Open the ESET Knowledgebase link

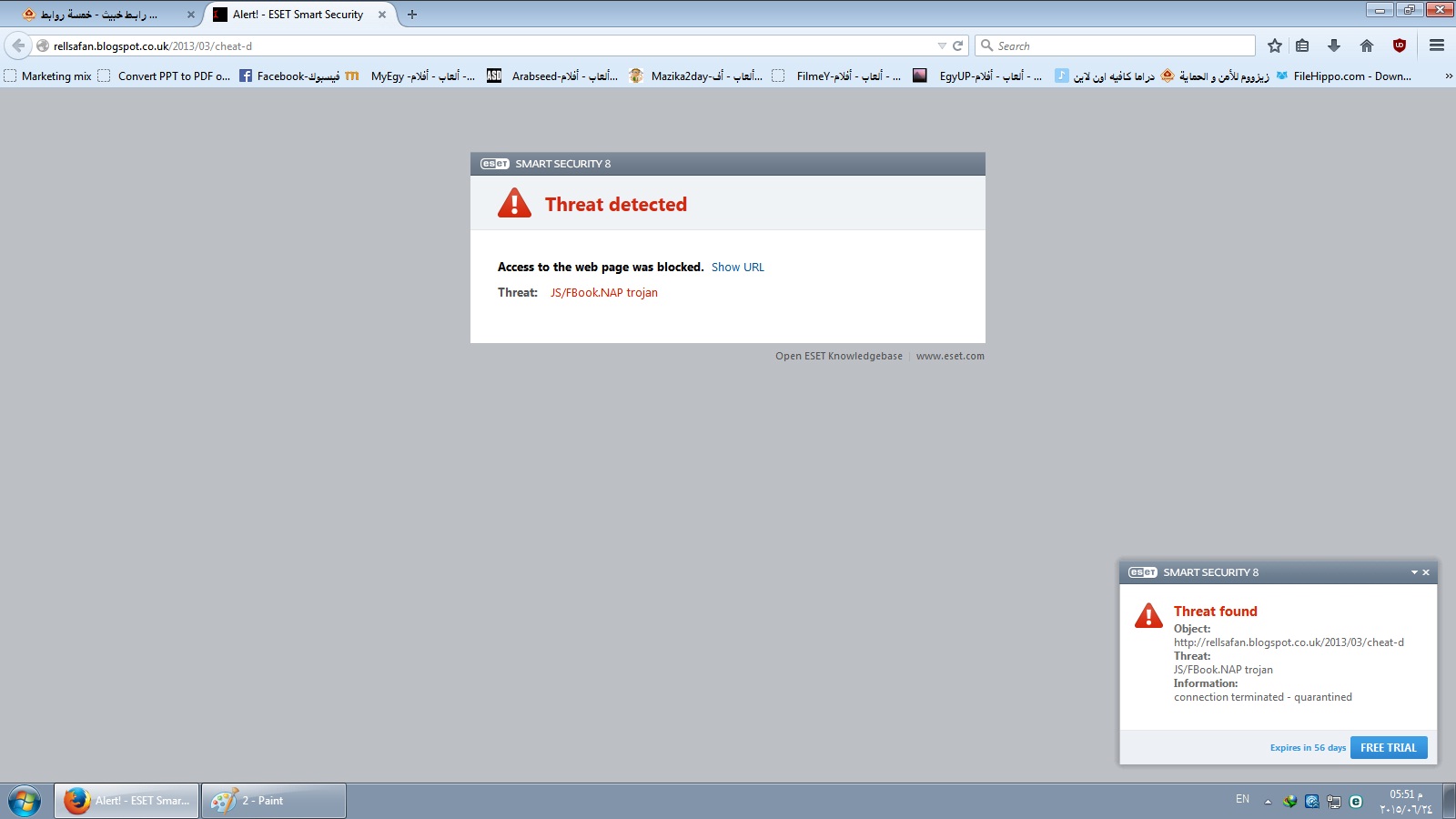[838, 357]
